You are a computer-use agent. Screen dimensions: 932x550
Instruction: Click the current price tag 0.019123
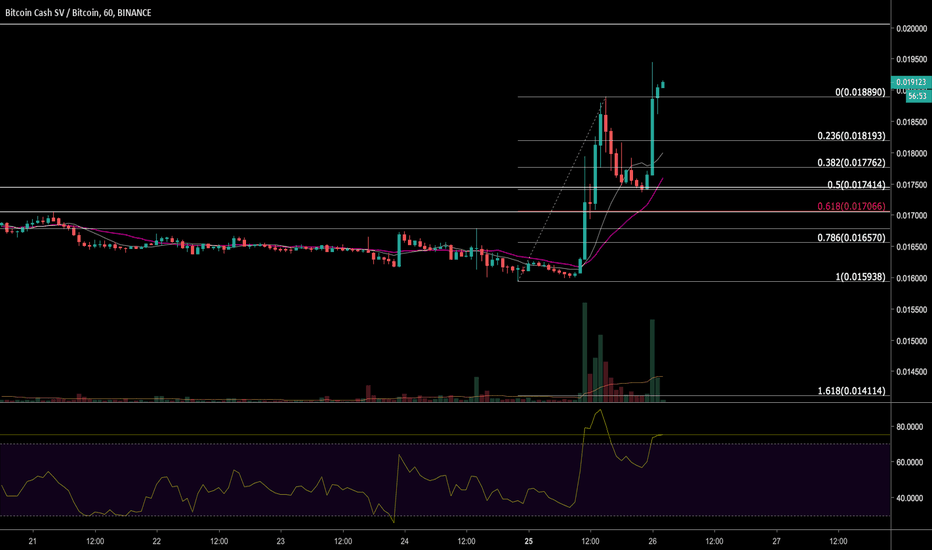click(x=910, y=82)
